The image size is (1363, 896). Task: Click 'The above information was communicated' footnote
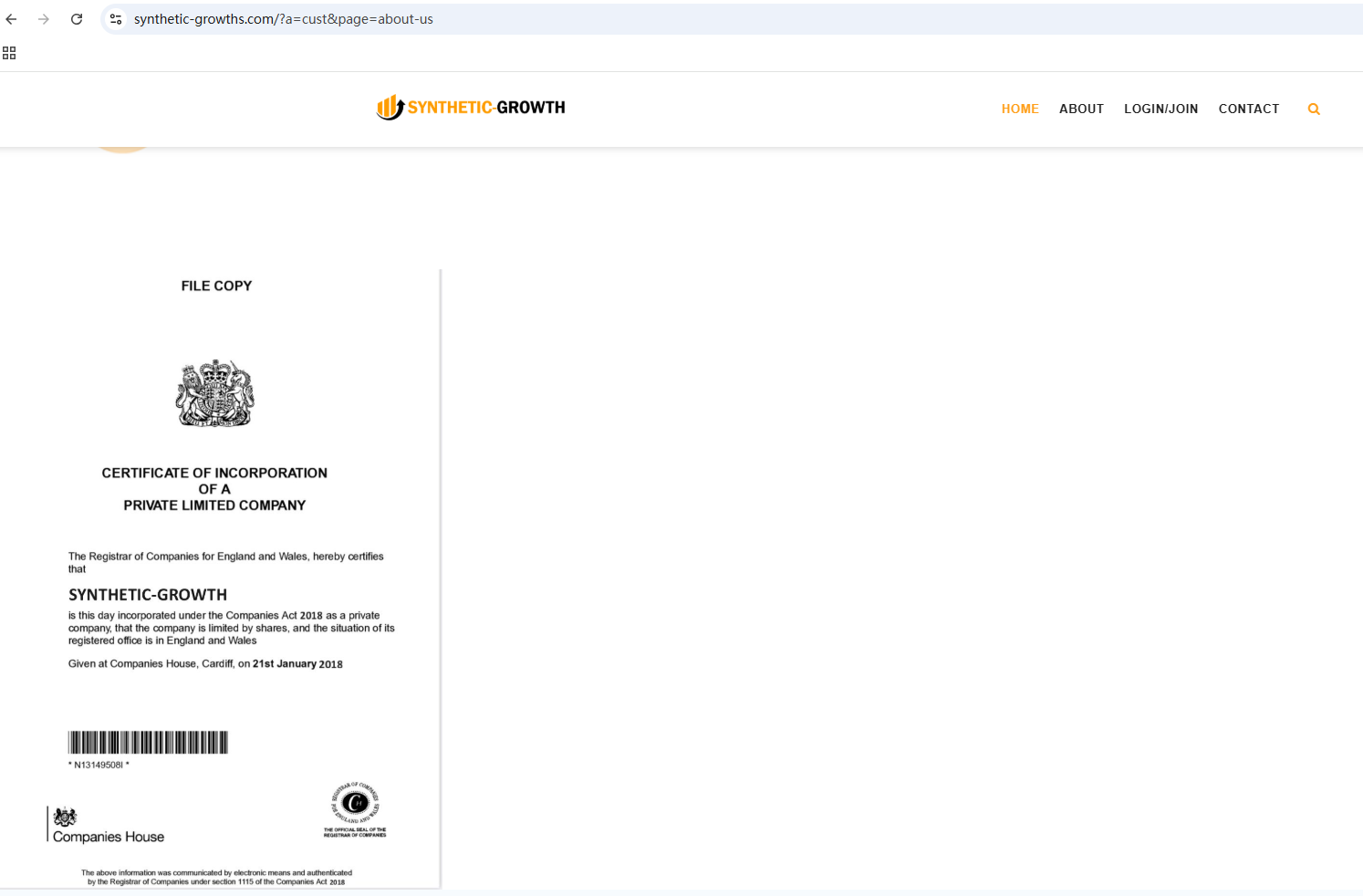(x=216, y=877)
